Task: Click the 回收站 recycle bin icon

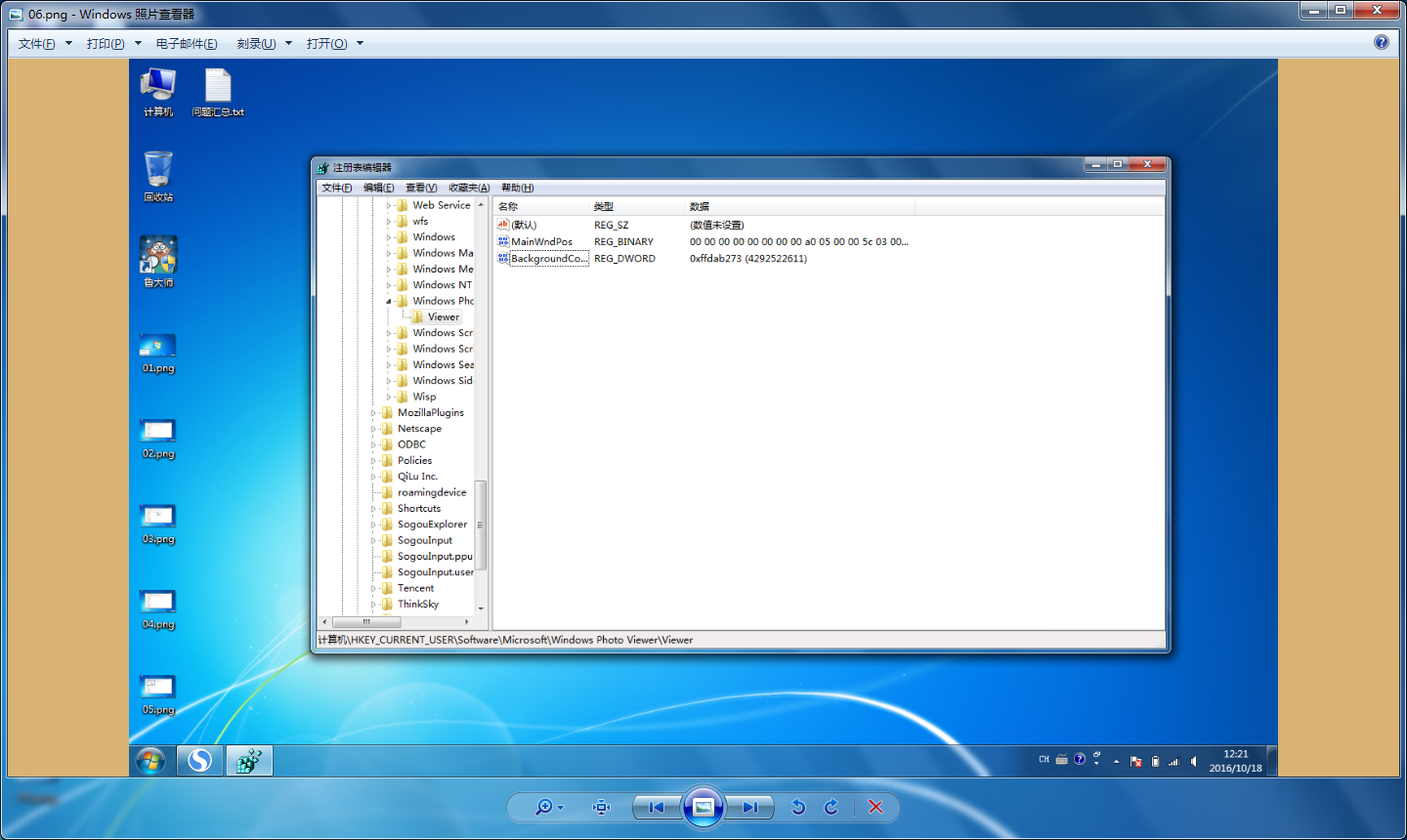Action: click(x=158, y=177)
